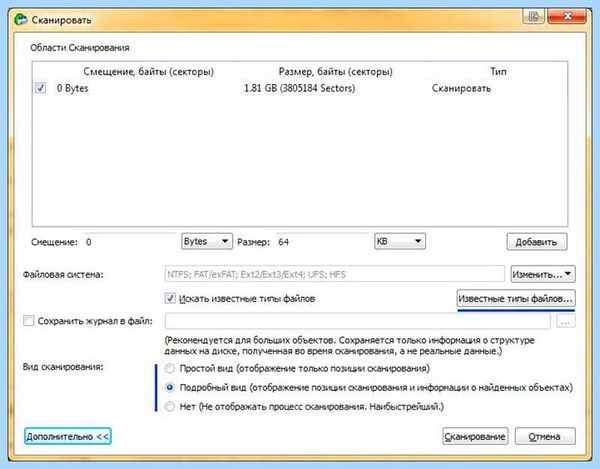The image size is (600, 469).
Task: Open the Bytes offset unit dropdown
Action: pyautogui.click(x=207, y=241)
